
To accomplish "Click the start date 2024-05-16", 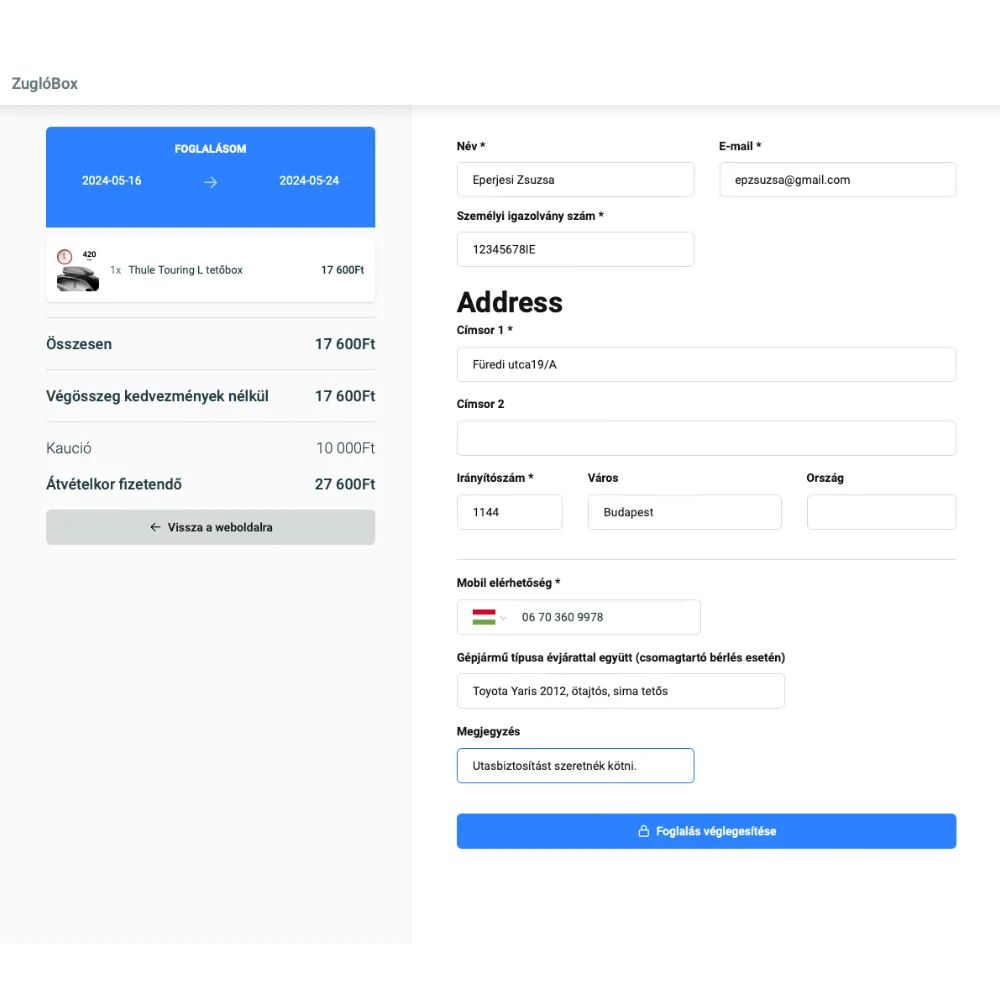I will pos(111,181).
